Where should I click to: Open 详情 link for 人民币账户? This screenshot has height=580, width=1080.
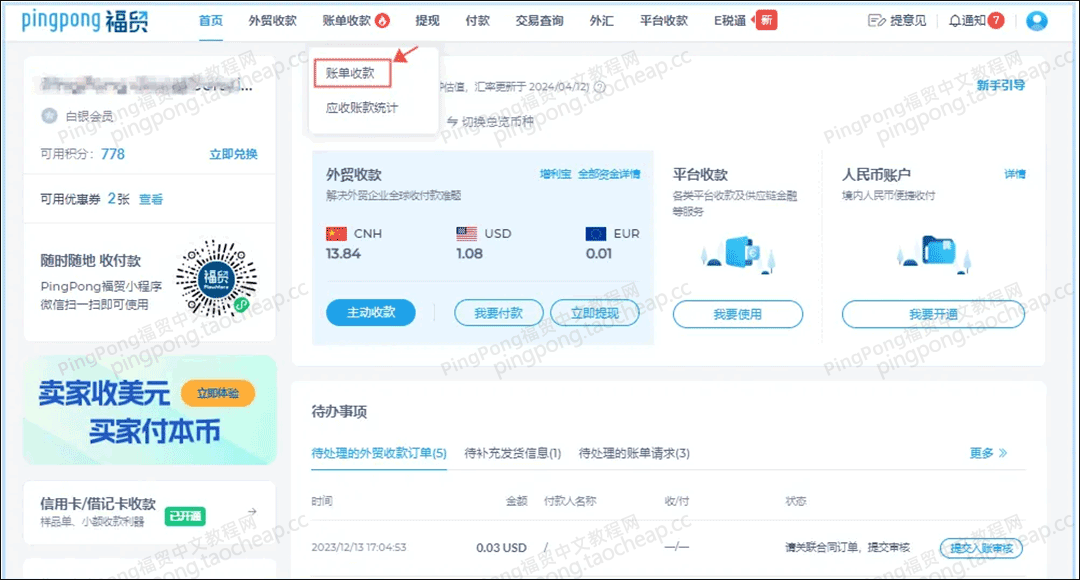(1015, 174)
